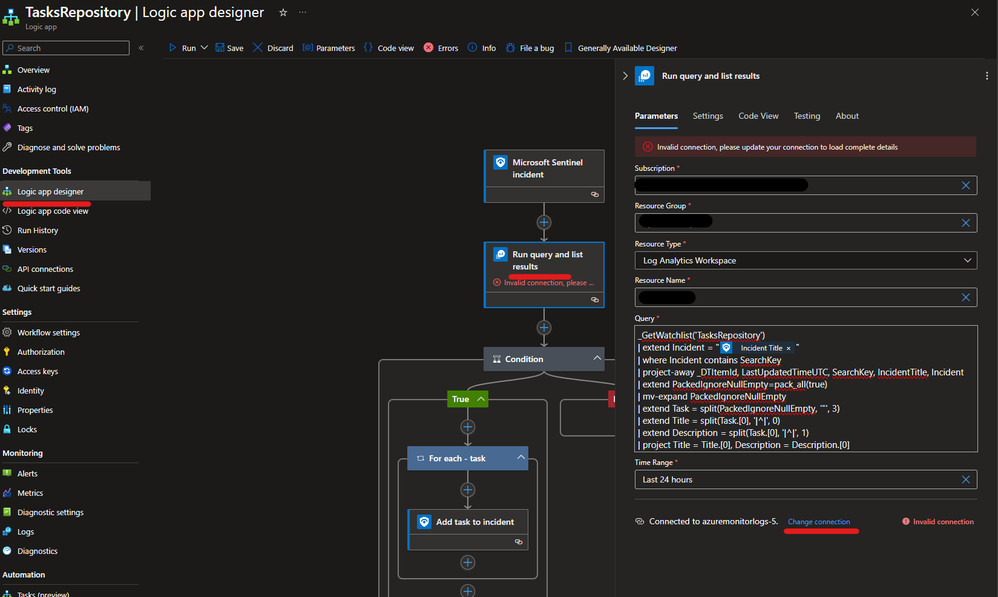The width and height of the screenshot is (998, 597).
Task: Click File a bug in toolbar
Action: [530, 48]
